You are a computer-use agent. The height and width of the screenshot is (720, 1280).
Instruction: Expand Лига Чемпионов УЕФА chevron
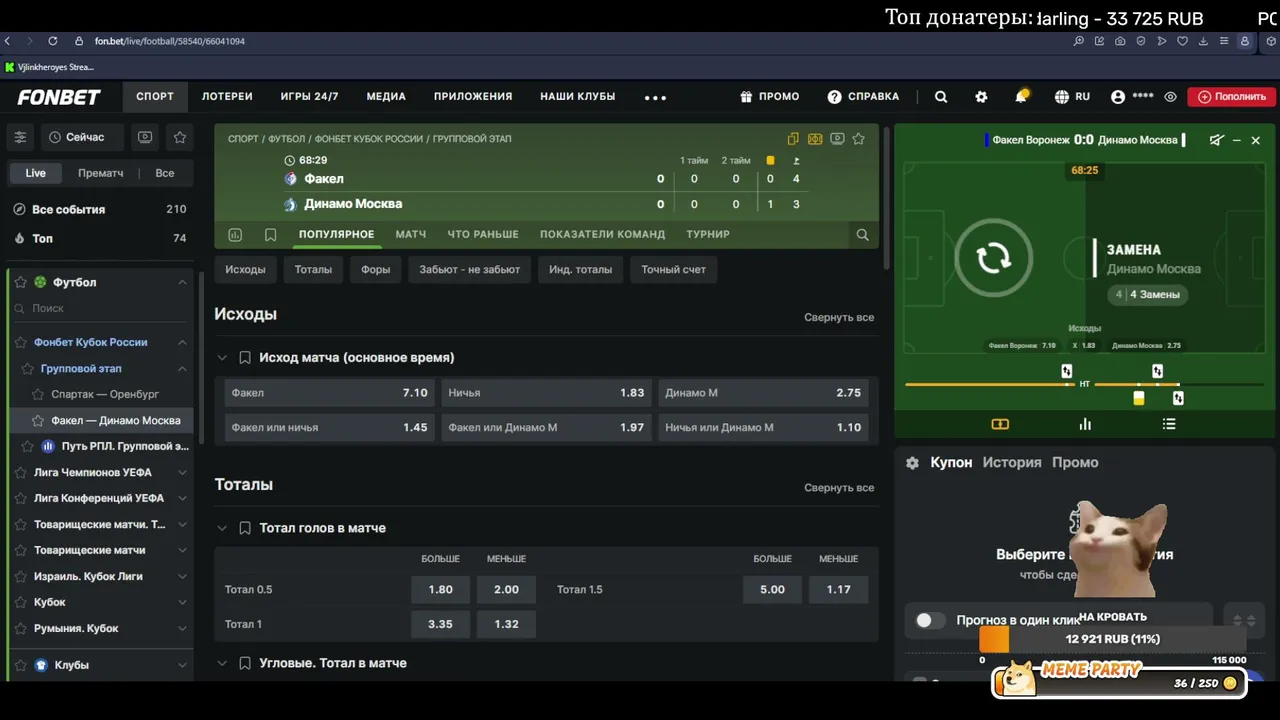pyautogui.click(x=182, y=472)
